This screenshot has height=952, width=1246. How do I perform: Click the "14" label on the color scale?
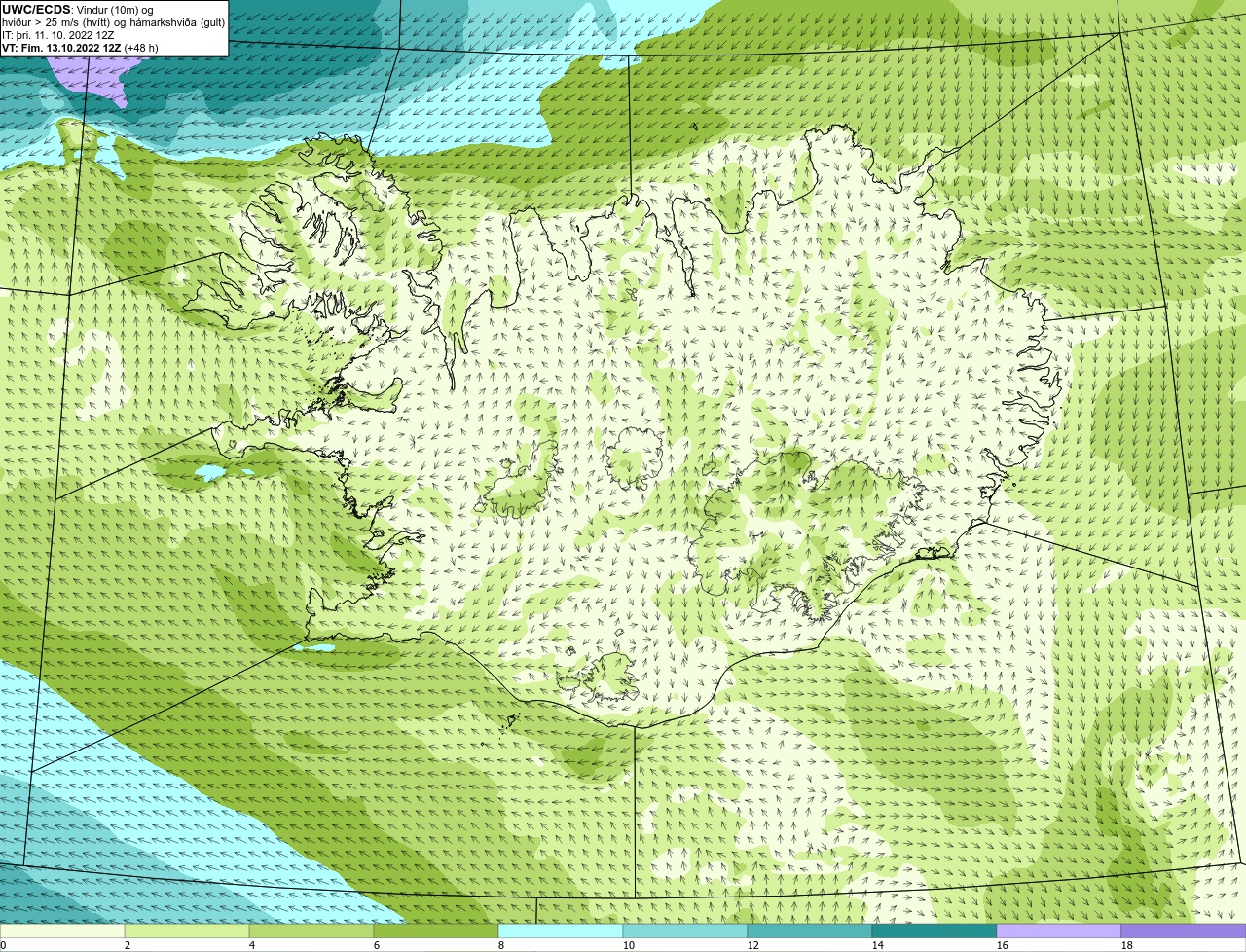pos(878,945)
